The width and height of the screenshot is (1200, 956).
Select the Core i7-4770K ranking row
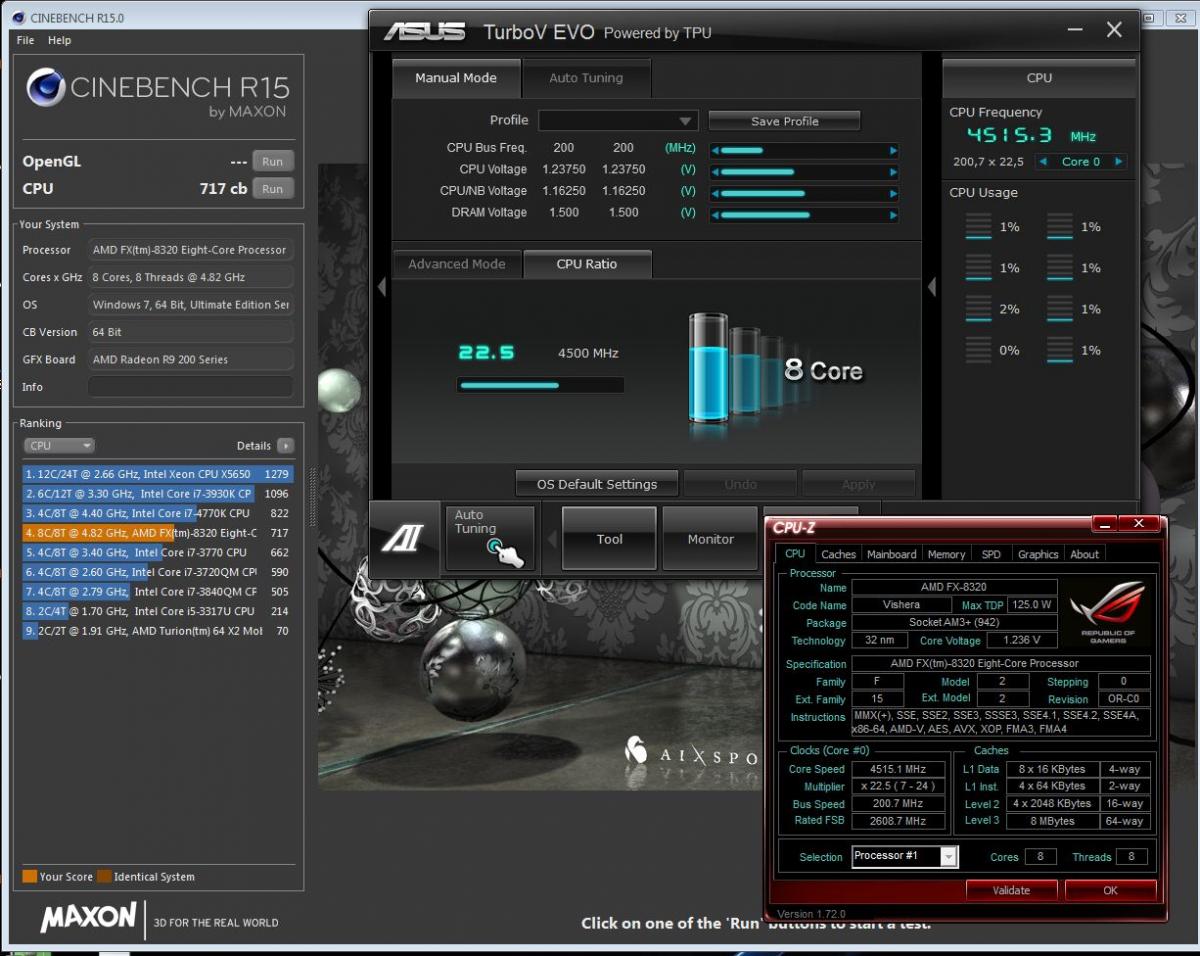(x=158, y=513)
